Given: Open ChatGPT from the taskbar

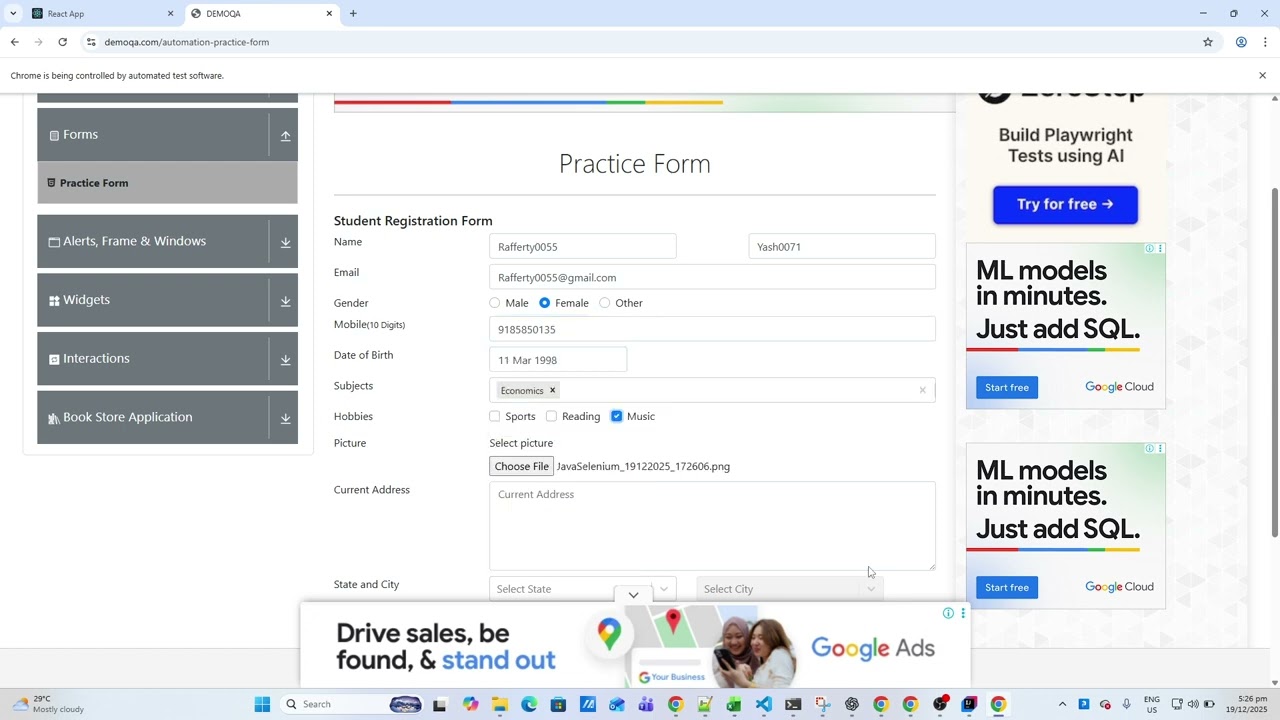Looking at the screenshot, I should [852, 704].
